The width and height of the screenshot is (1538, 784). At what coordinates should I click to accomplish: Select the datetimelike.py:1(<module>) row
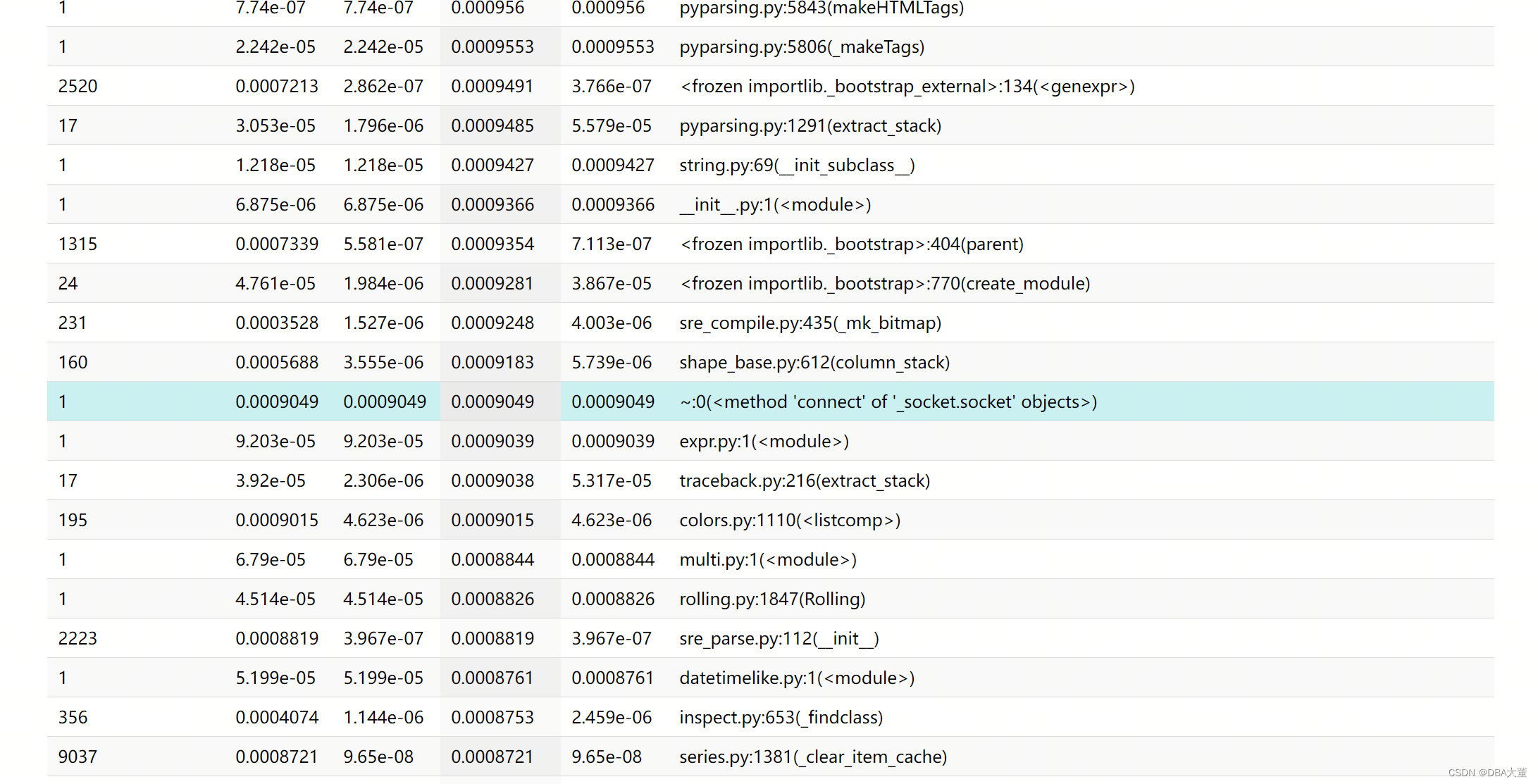coord(796,678)
